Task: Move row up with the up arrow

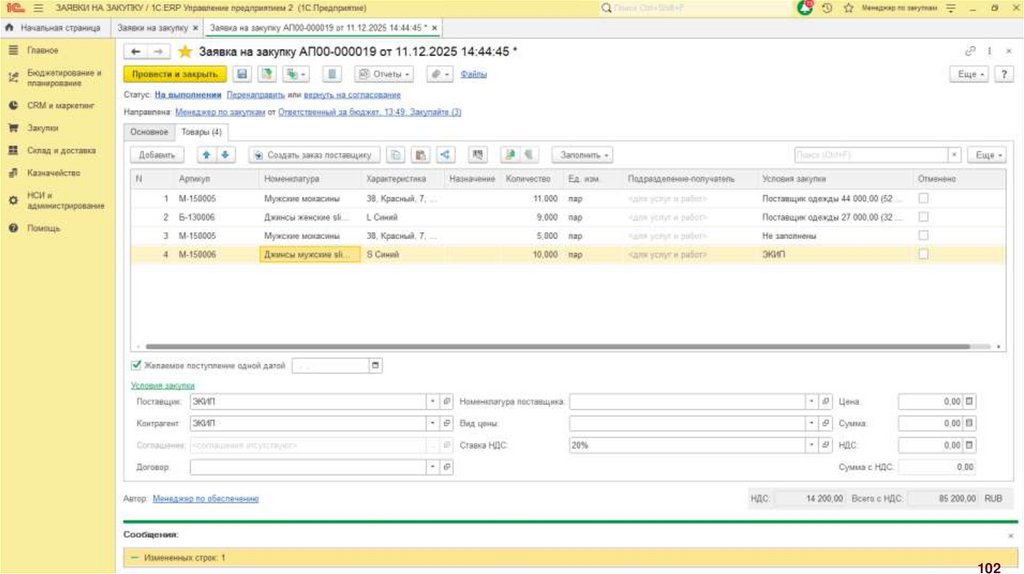Action: pos(206,155)
